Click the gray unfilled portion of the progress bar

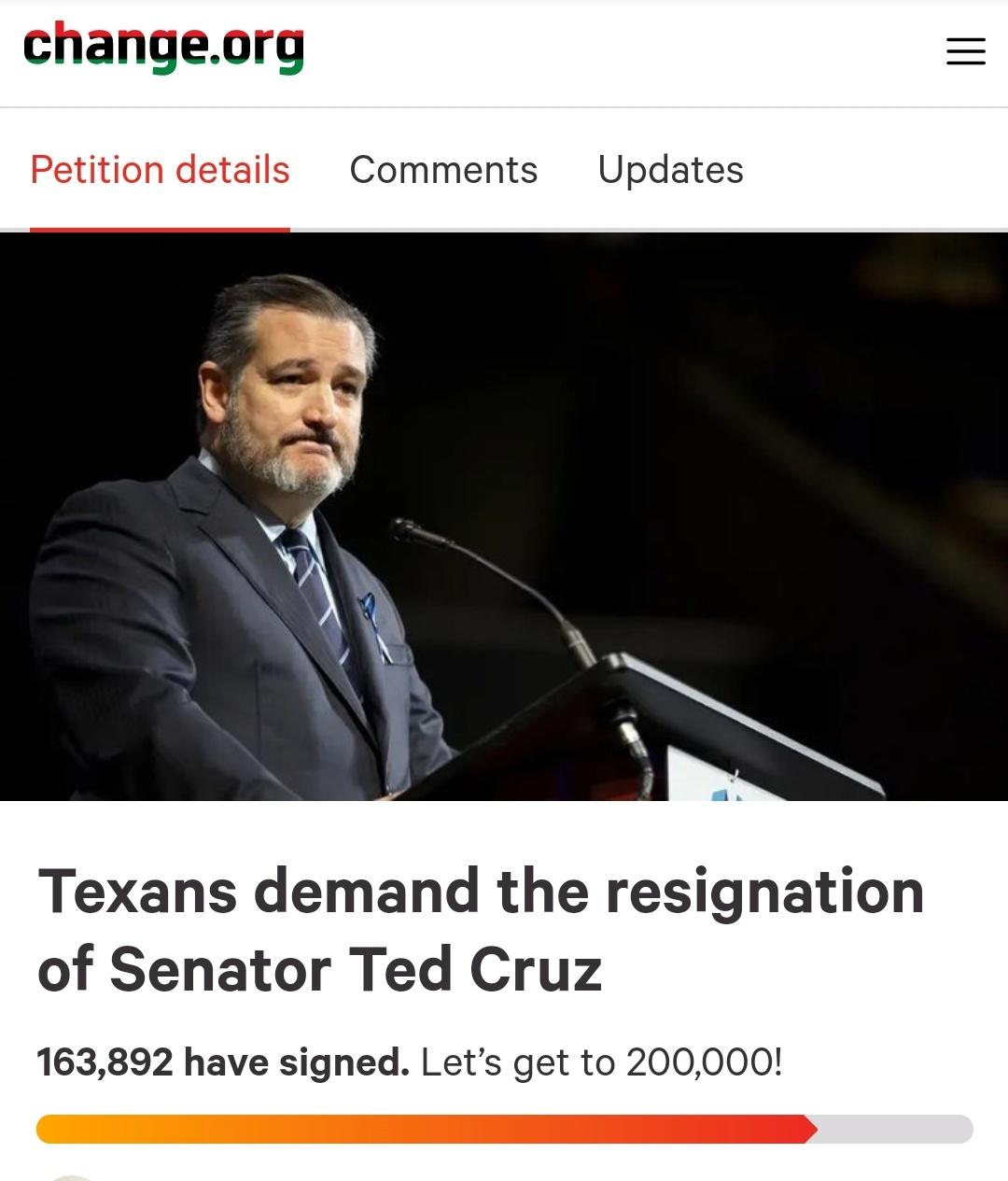891,1129
